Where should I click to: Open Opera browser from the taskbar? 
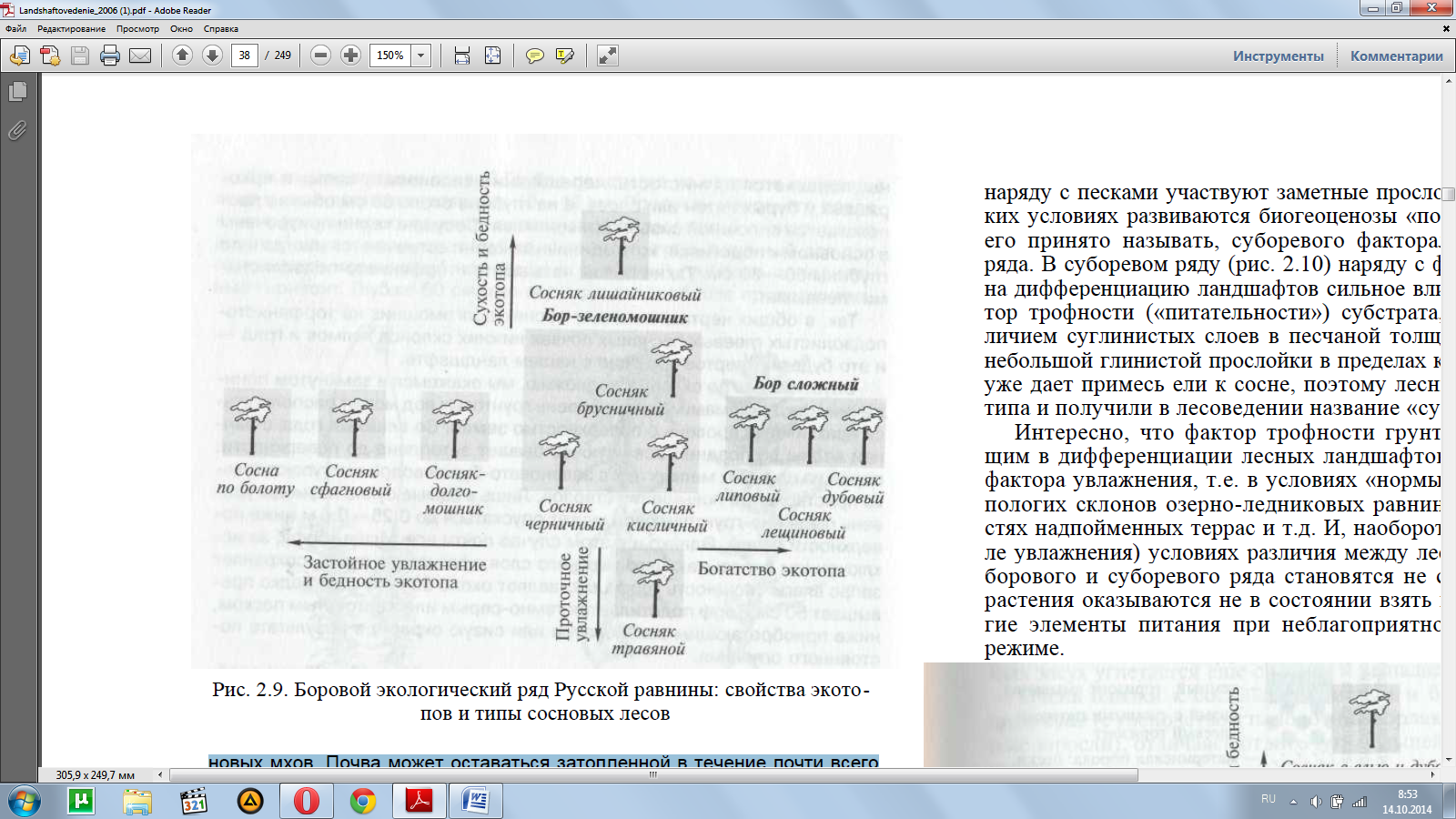tap(307, 802)
